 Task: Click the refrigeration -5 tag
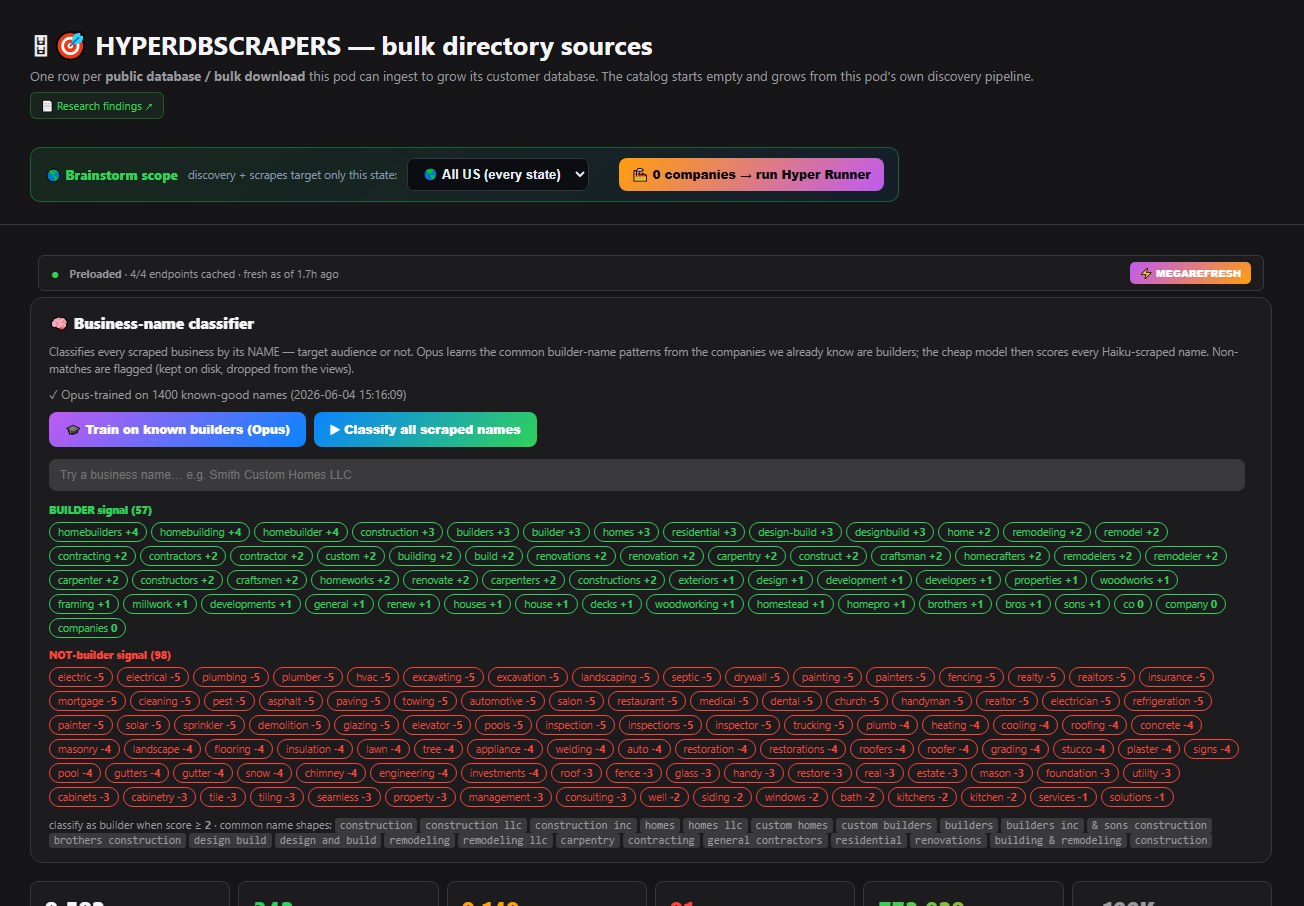[1168, 701]
